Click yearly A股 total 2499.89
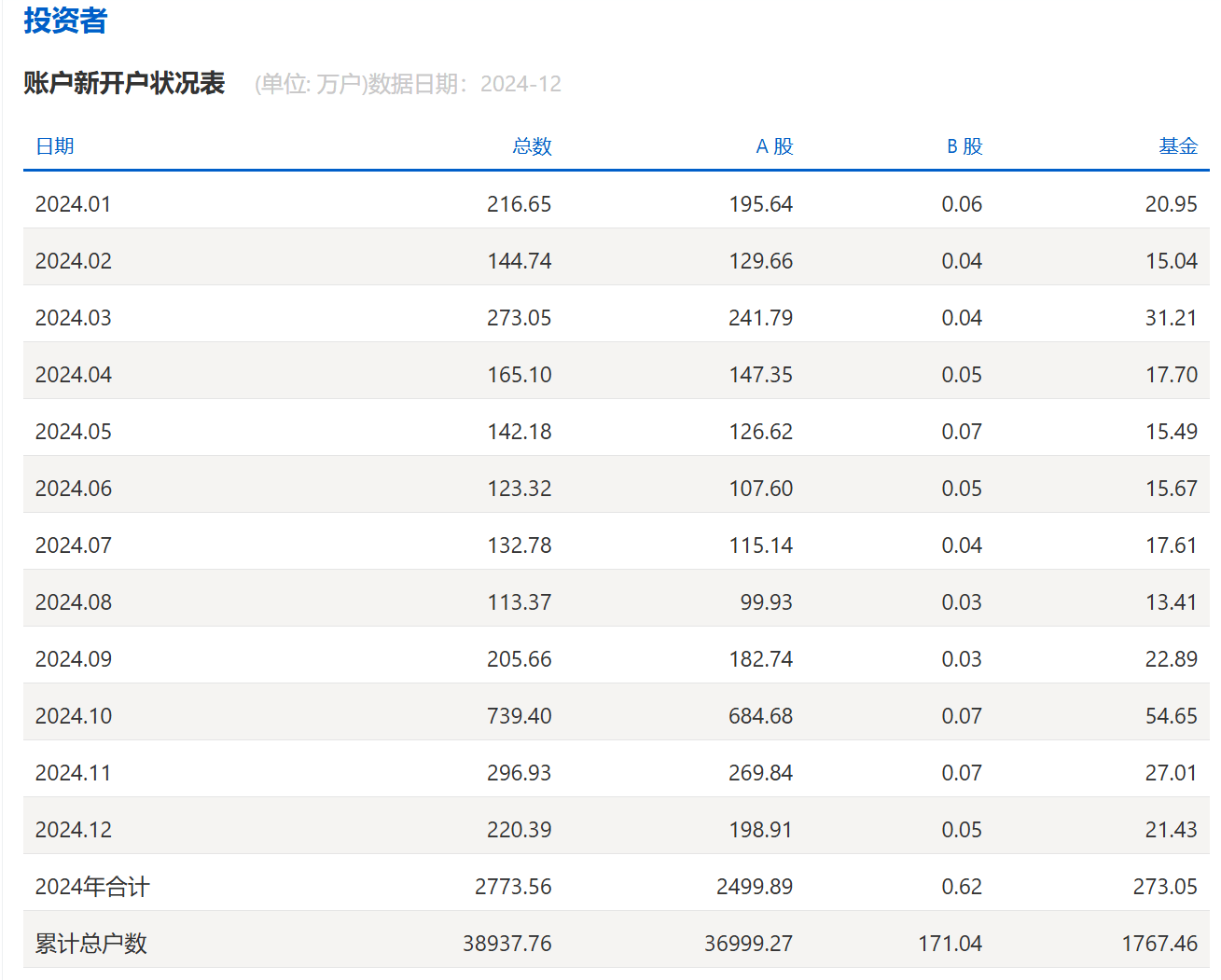This screenshot has height=980, width=1221. (755, 887)
